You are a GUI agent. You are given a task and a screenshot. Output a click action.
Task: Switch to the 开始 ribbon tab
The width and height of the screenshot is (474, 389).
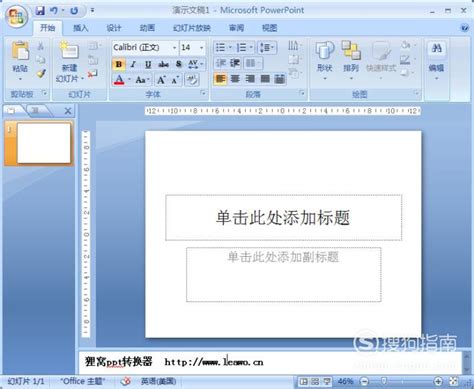pos(47,28)
